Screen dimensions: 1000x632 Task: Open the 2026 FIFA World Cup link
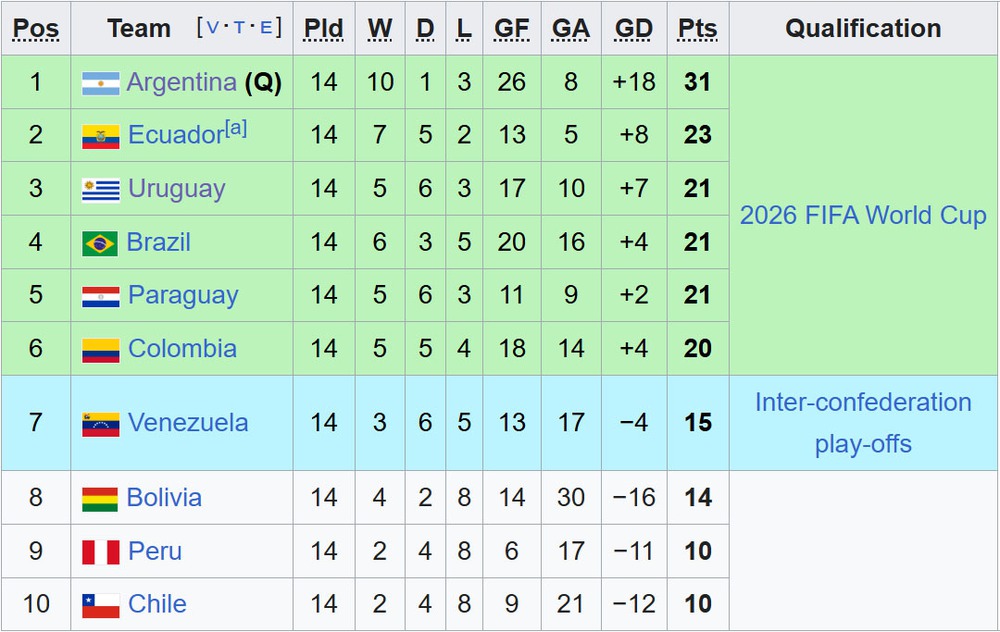pyautogui.click(x=863, y=215)
